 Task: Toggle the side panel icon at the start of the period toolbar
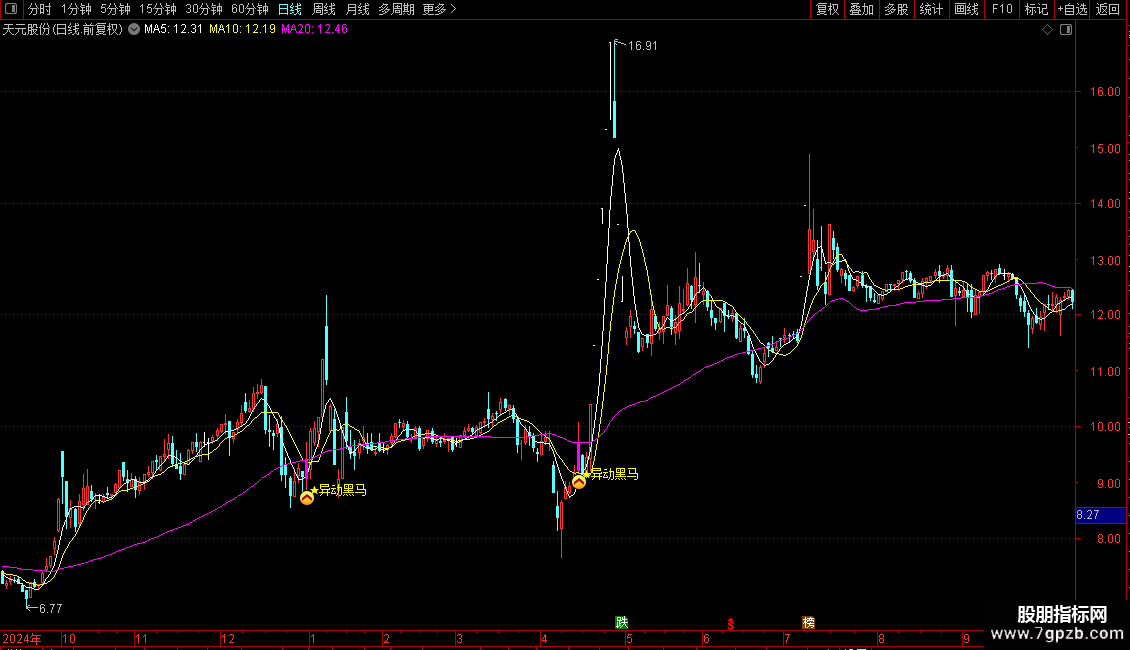coord(11,9)
